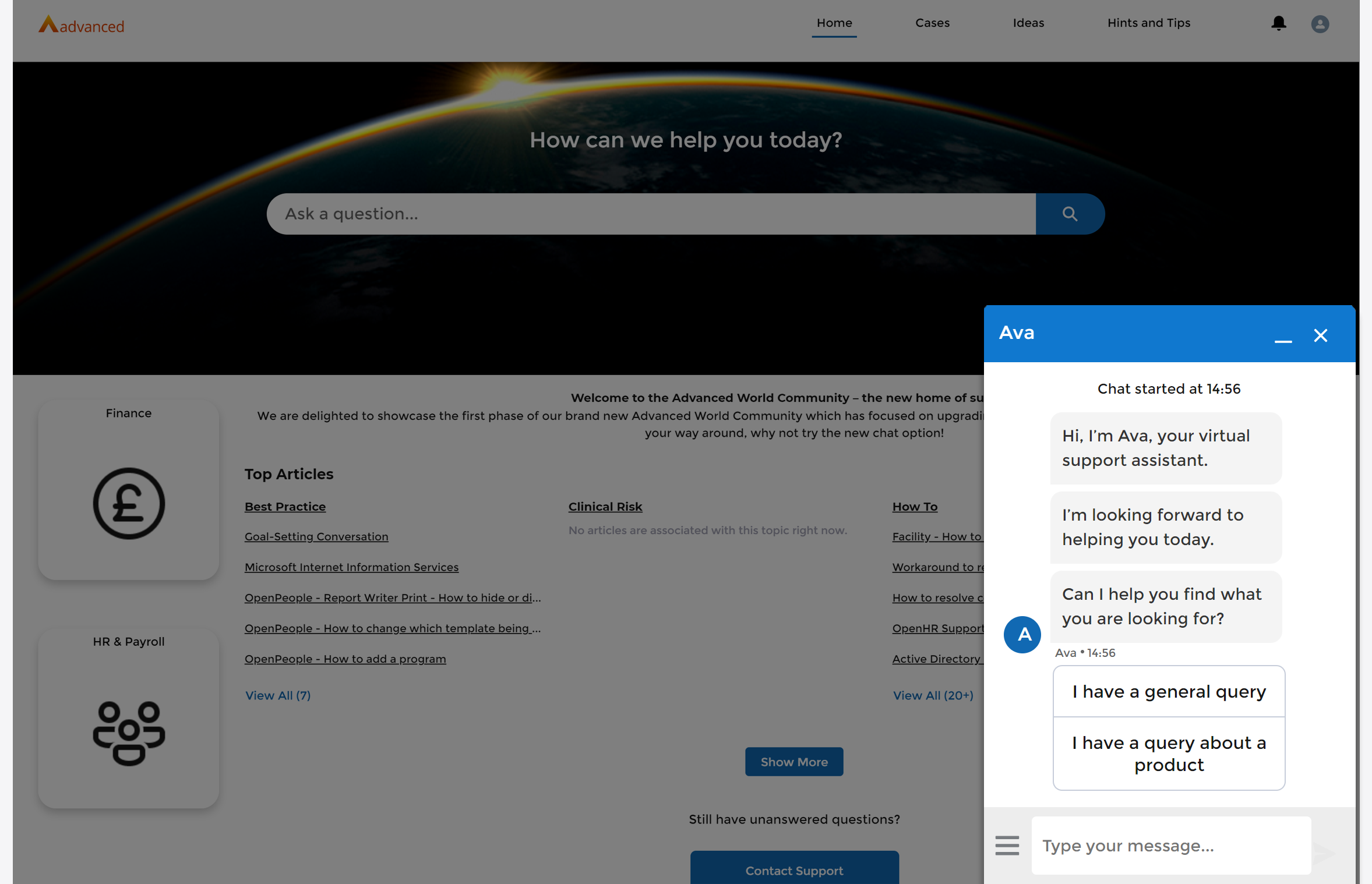Open OpenPeople Report Writer Print article
Viewport: 1372px width, 884px height.
point(393,597)
